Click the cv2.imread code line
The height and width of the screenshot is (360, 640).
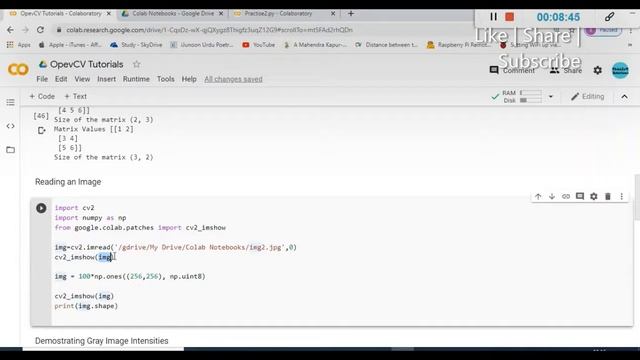[x=176, y=247]
